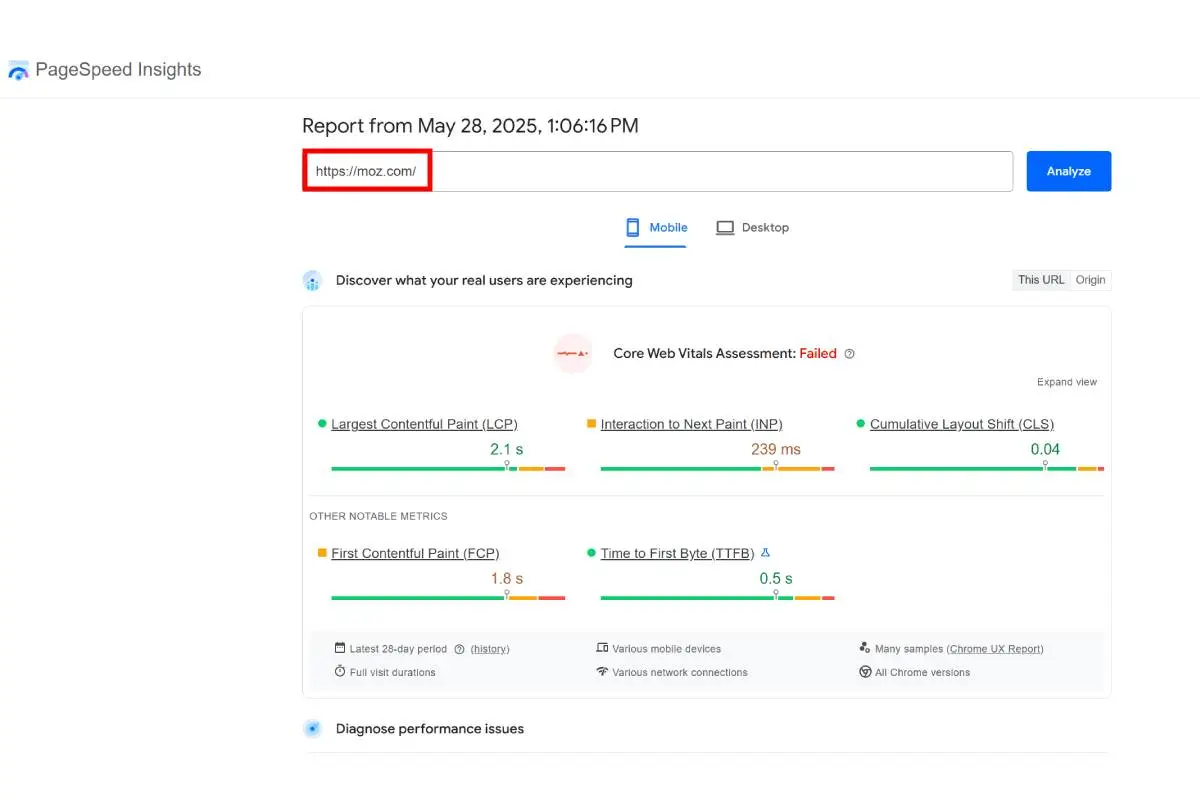This screenshot has height=800, width=1200.
Task: Click the history link for 28-day period
Action: [x=490, y=649]
